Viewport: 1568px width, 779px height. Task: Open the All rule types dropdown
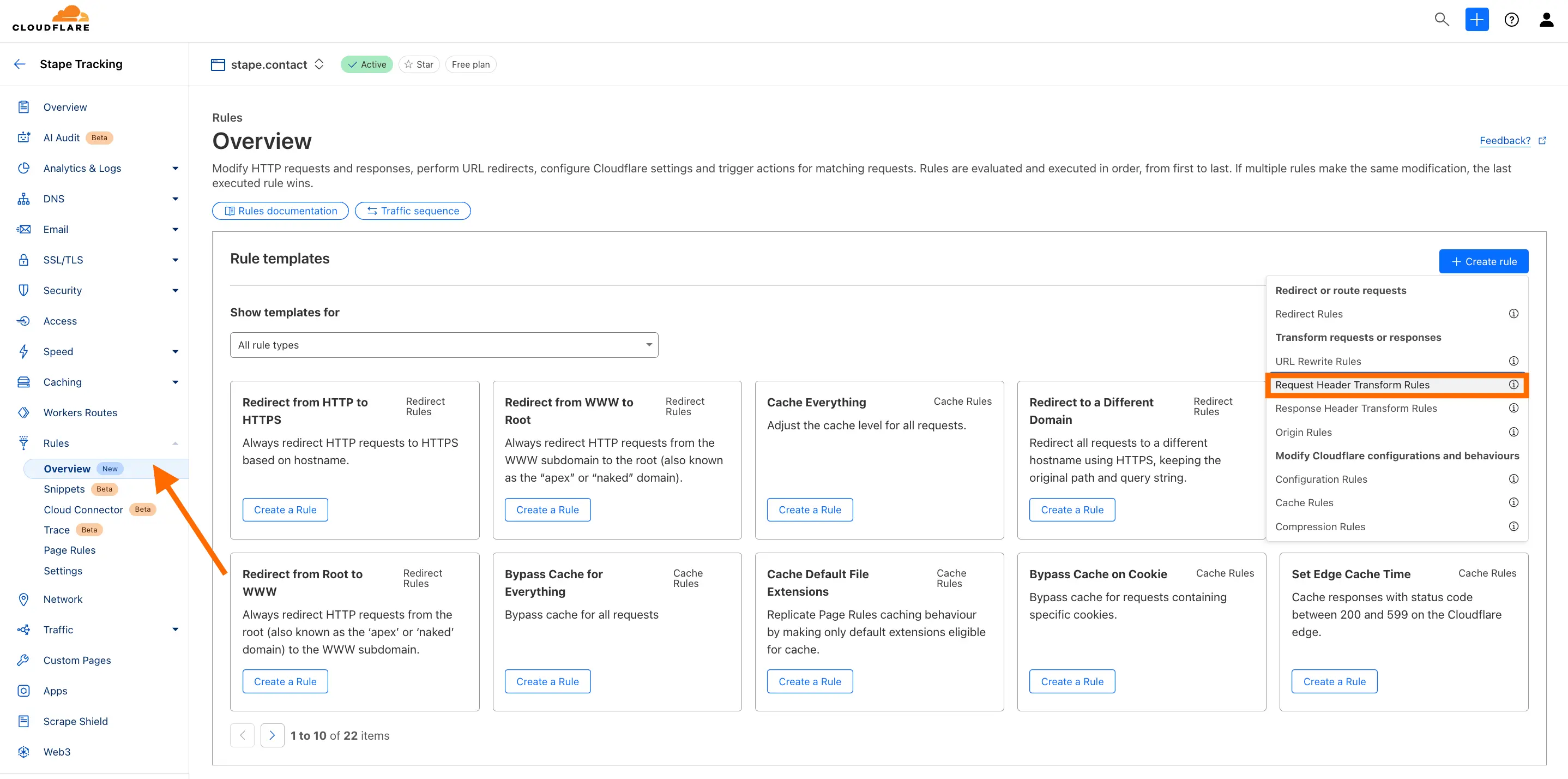click(444, 345)
